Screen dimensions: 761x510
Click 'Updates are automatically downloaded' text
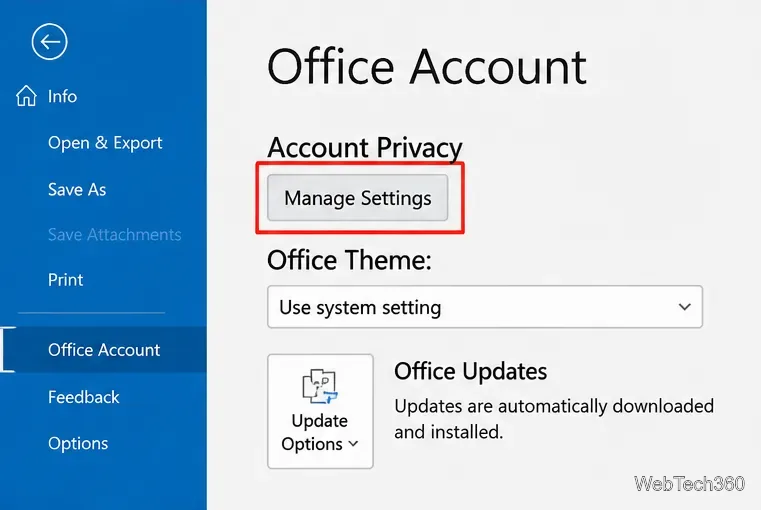pos(554,406)
